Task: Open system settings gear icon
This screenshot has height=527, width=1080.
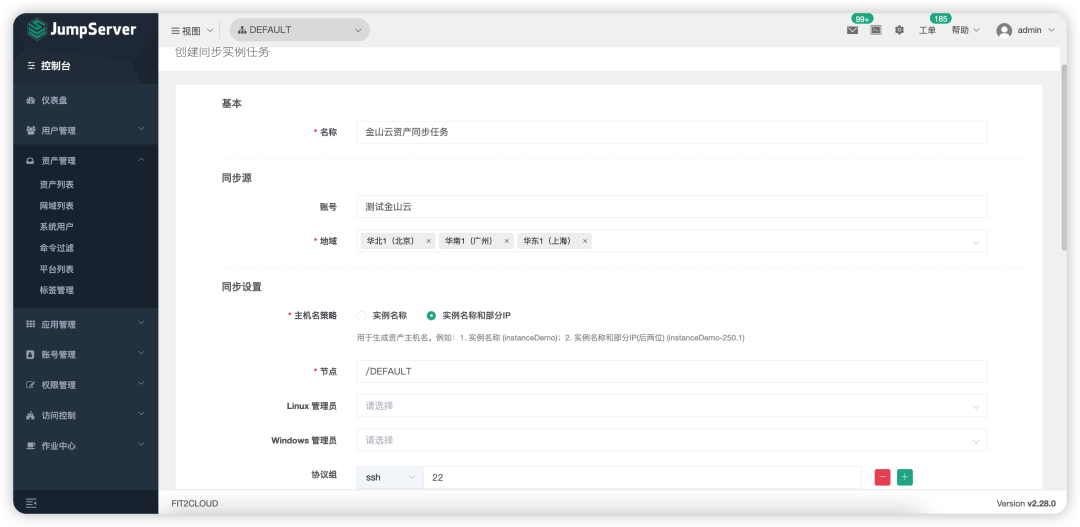Action: 899,30
